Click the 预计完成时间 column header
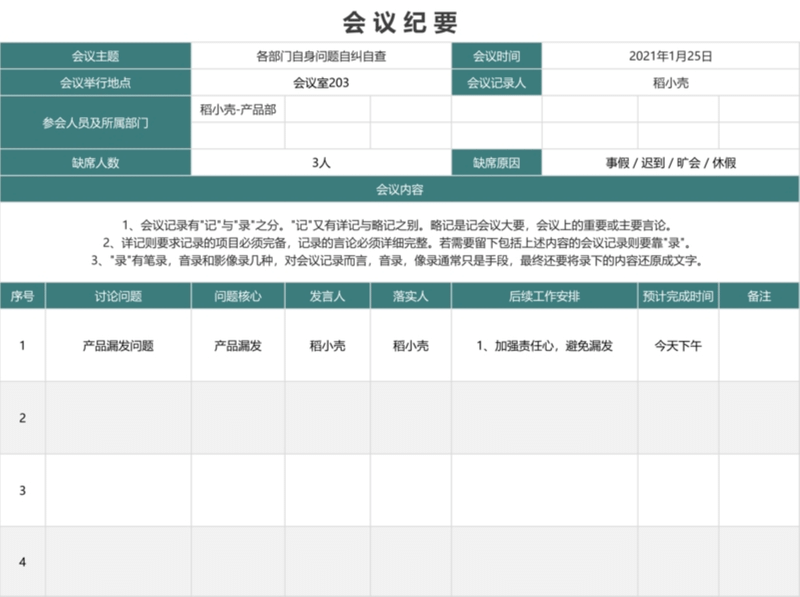 pos(678,296)
